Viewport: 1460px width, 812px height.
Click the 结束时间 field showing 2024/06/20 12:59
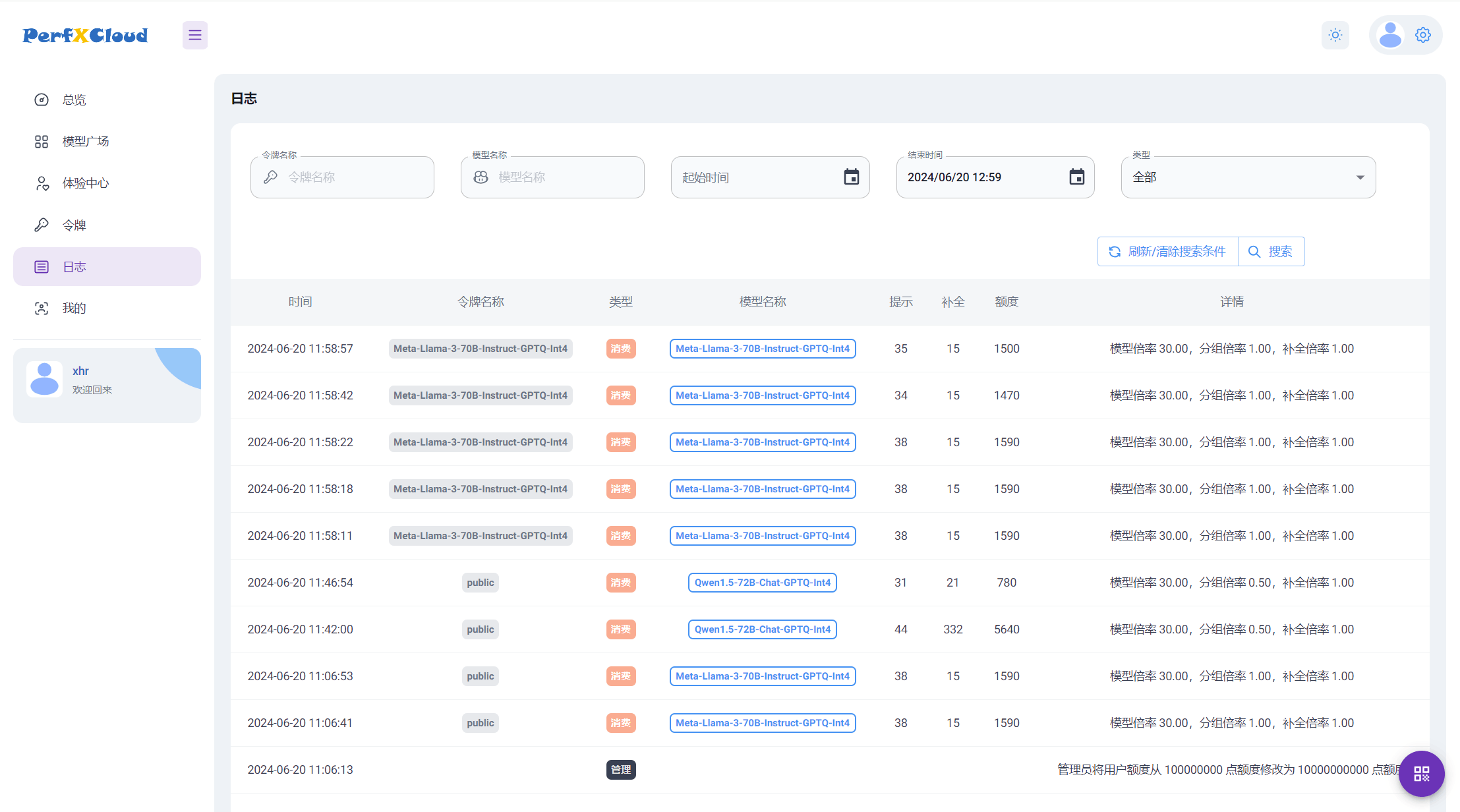[995, 177]
